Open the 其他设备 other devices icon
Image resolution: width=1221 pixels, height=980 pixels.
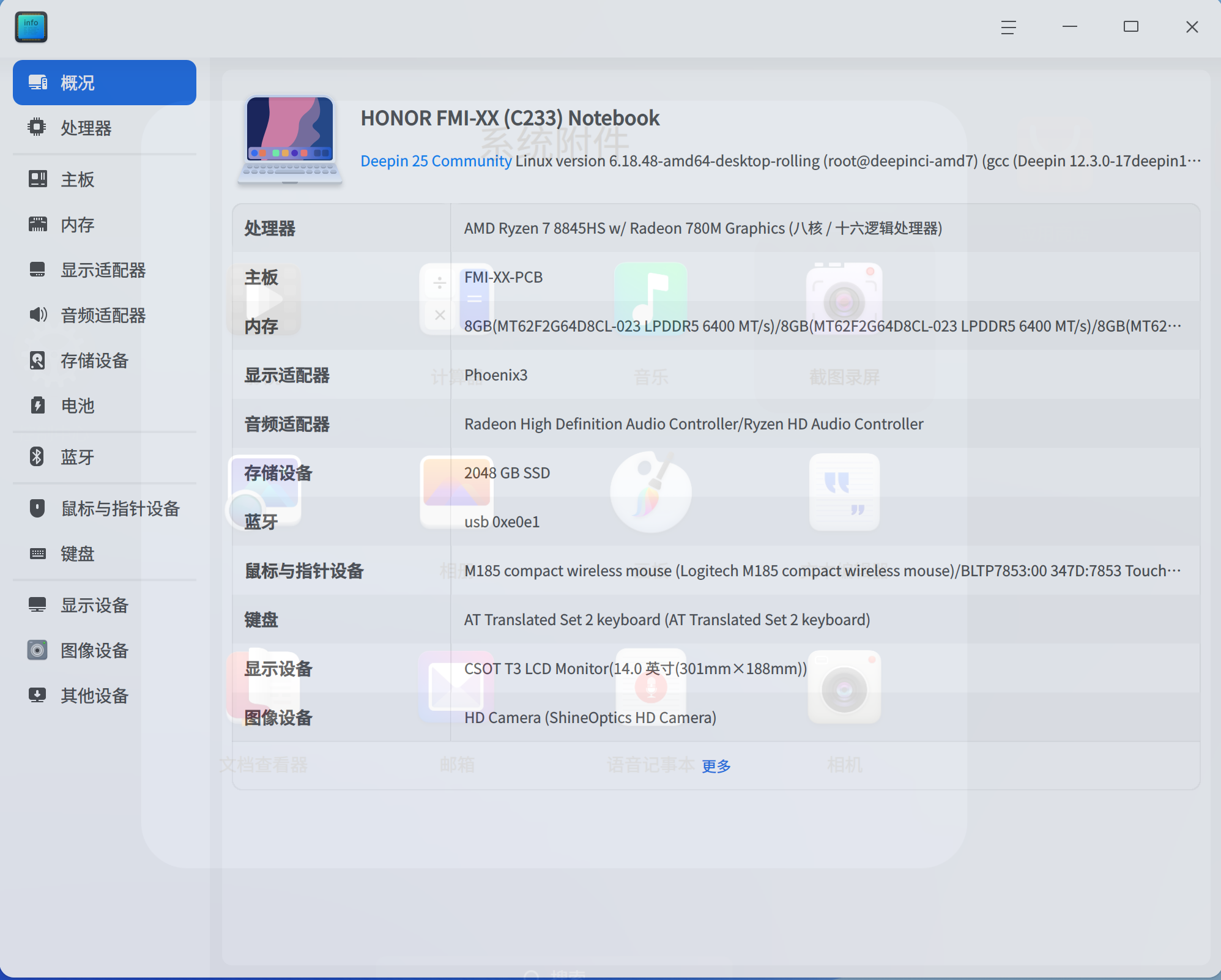click(37, 695)
